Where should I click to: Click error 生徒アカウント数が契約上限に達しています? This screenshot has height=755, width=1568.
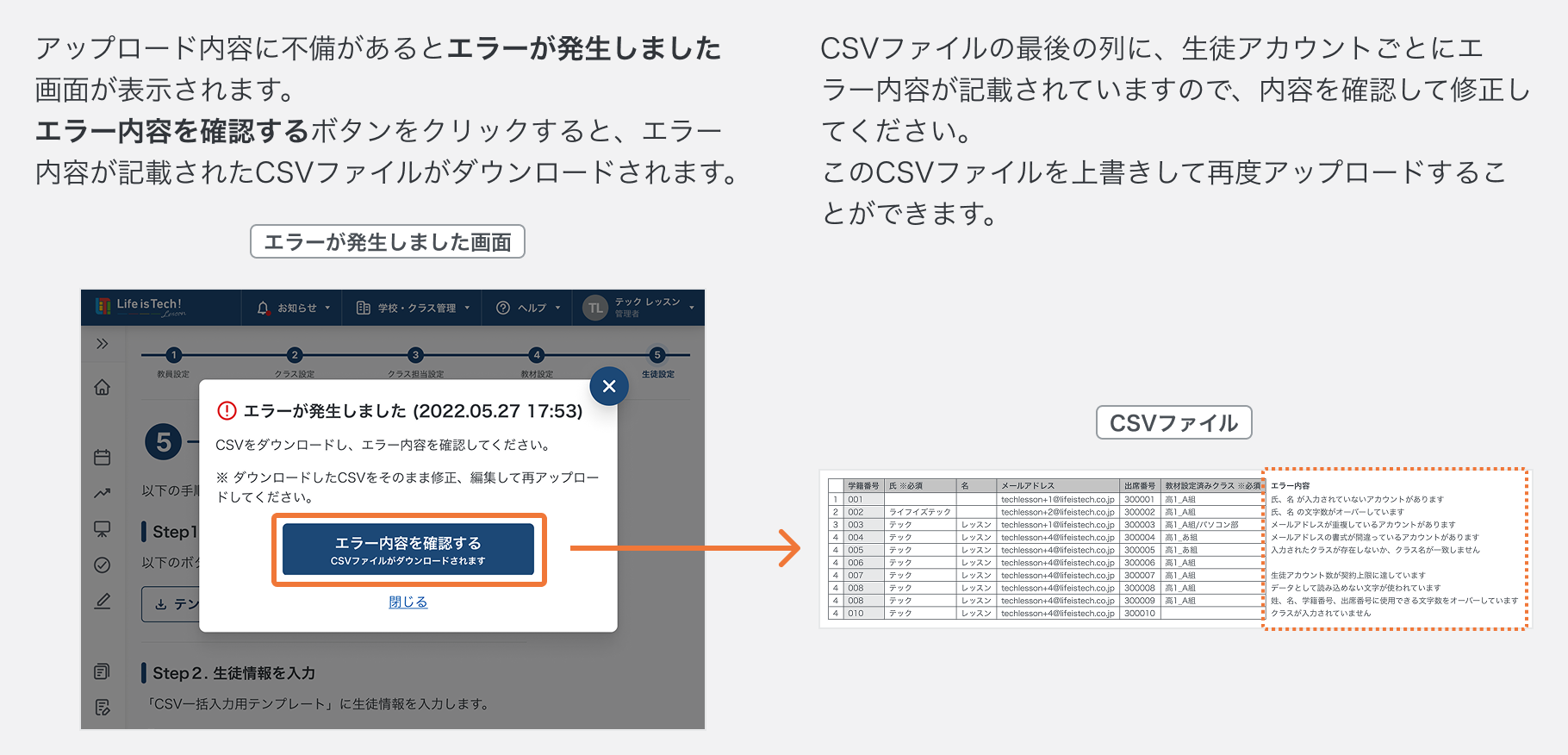click(x=1348, y=575)
